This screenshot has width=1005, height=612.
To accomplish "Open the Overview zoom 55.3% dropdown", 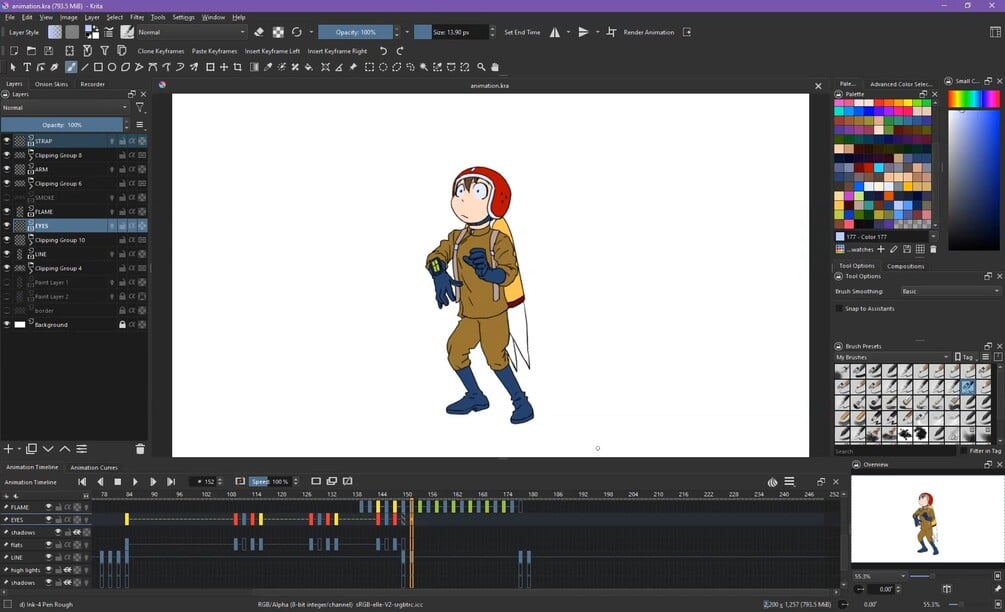I will 879,576.
